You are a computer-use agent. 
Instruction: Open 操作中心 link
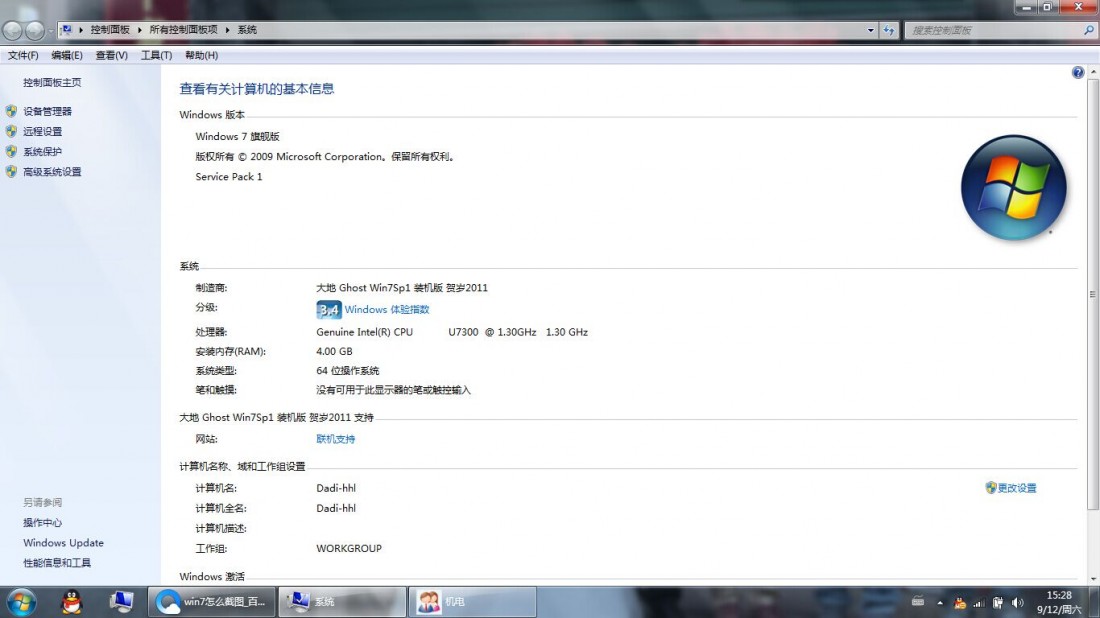[x=42, y=523]
